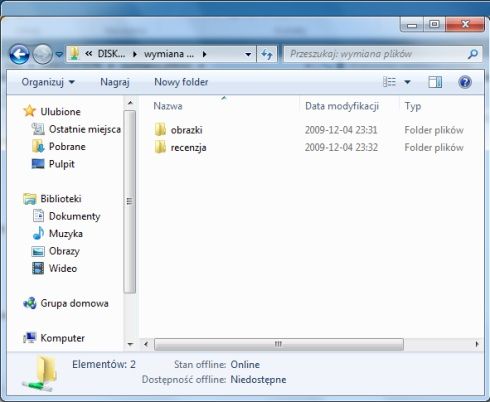This screenshot has height=402, width=490.
Task: Click the Nowy folder button
Action: coord(181,82)
